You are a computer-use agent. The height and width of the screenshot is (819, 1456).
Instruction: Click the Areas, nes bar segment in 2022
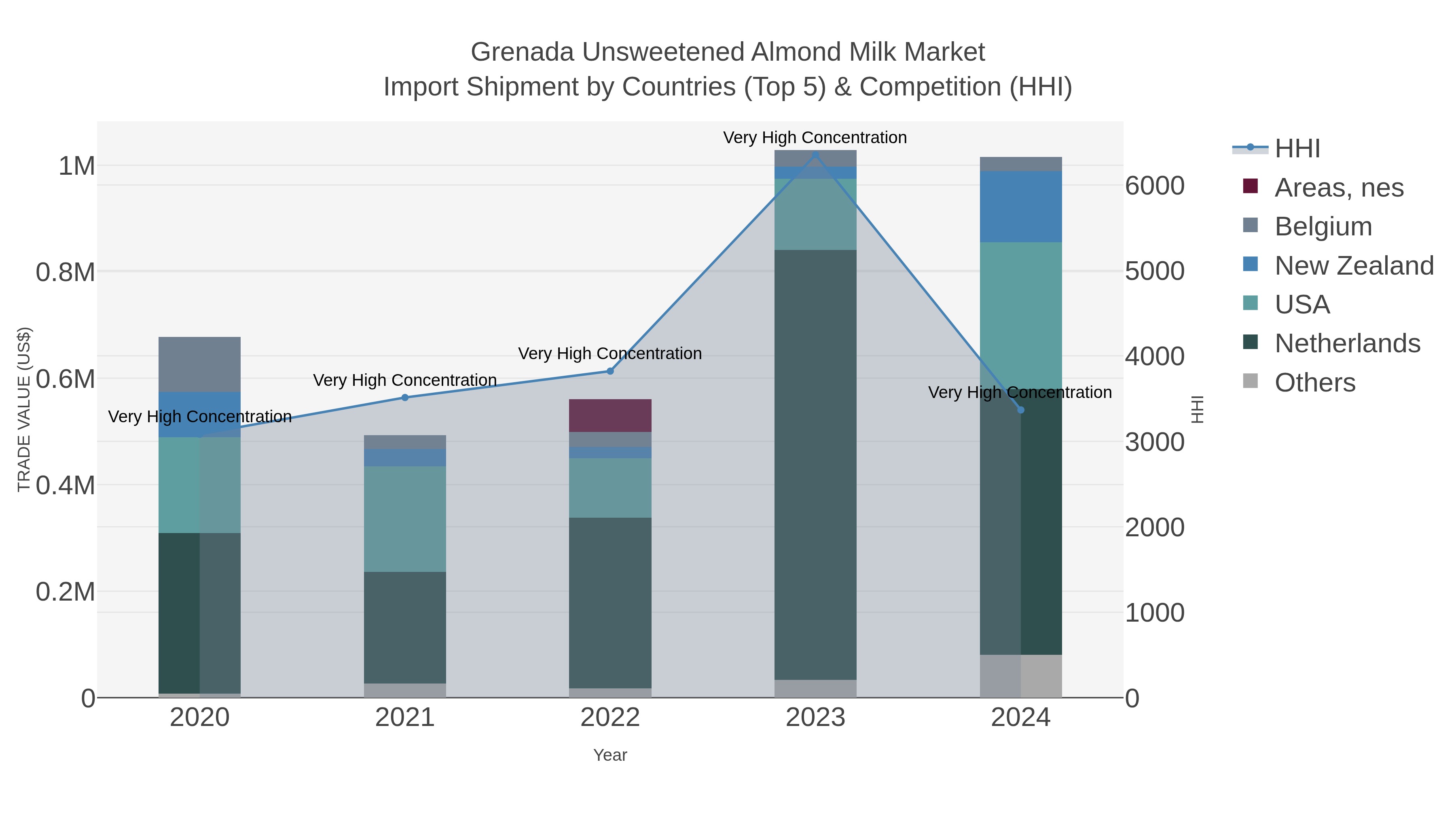tap(610, 415)
